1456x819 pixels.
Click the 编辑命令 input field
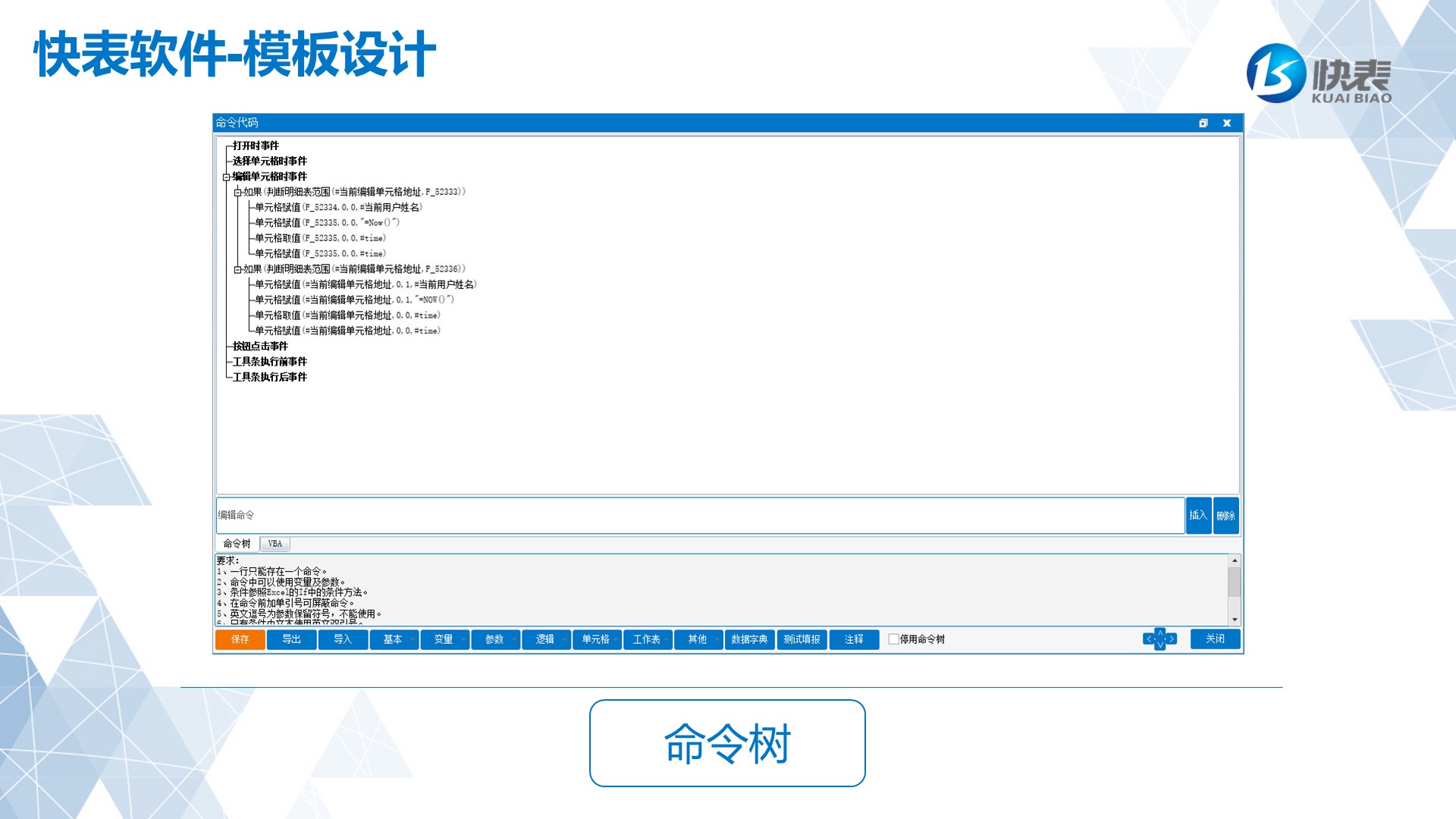click(700, 516)
